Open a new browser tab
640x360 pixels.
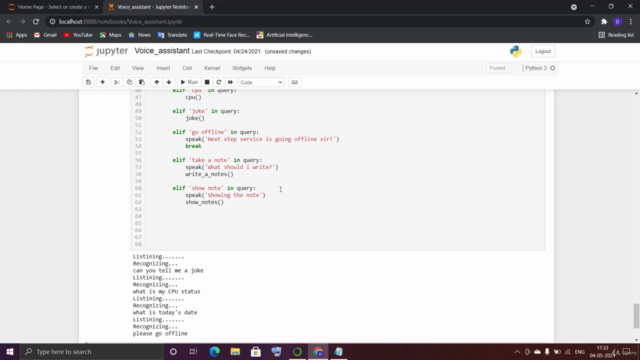tap(212, 7)
